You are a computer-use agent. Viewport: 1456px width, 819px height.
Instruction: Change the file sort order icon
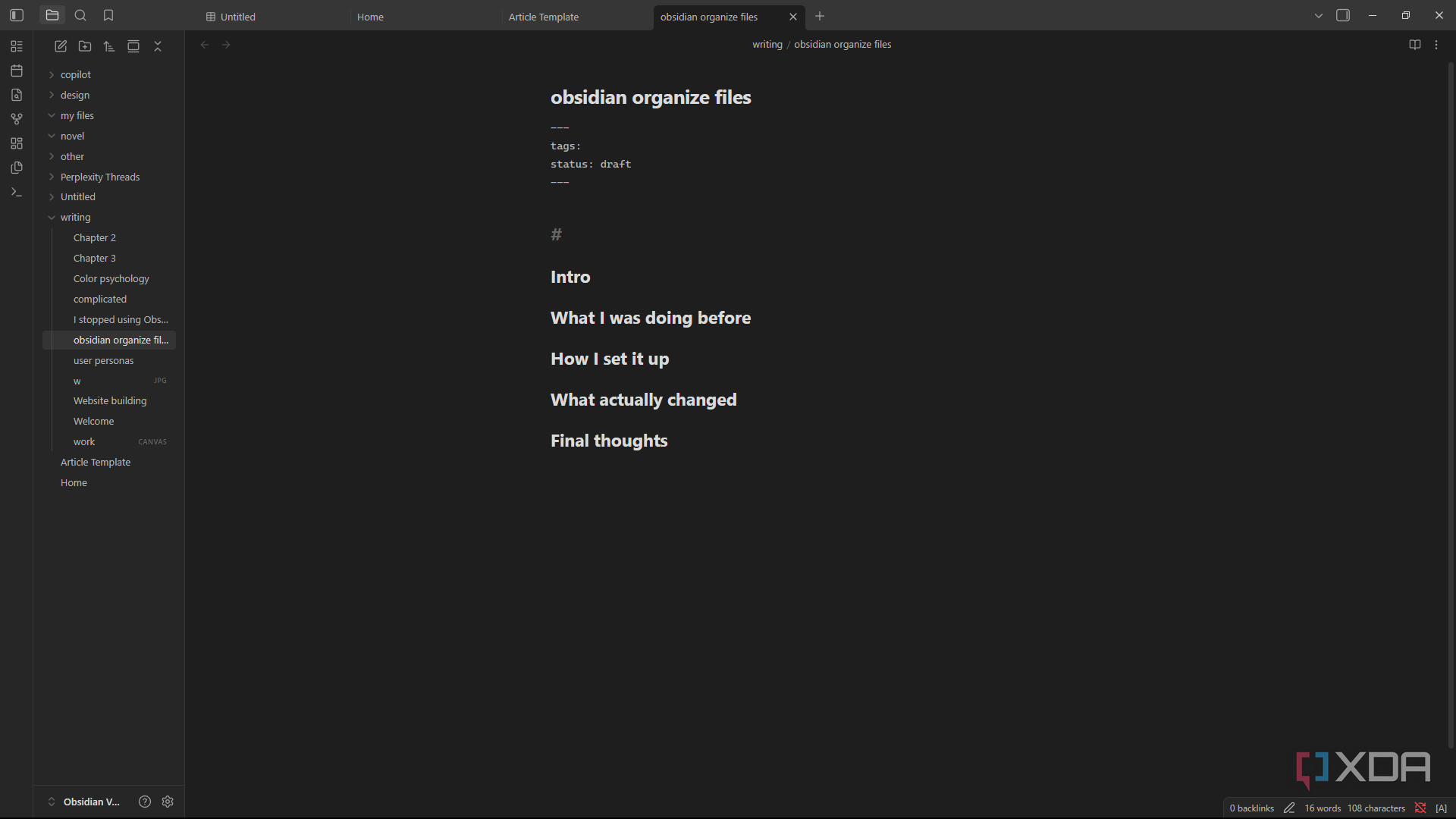click(109, 46)
